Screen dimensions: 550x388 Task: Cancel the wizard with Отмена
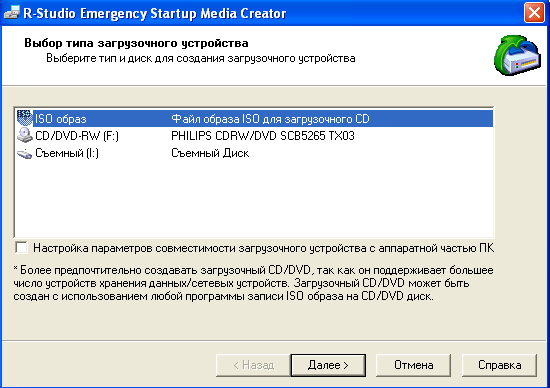pyautogui.click(x=414, y=365)
